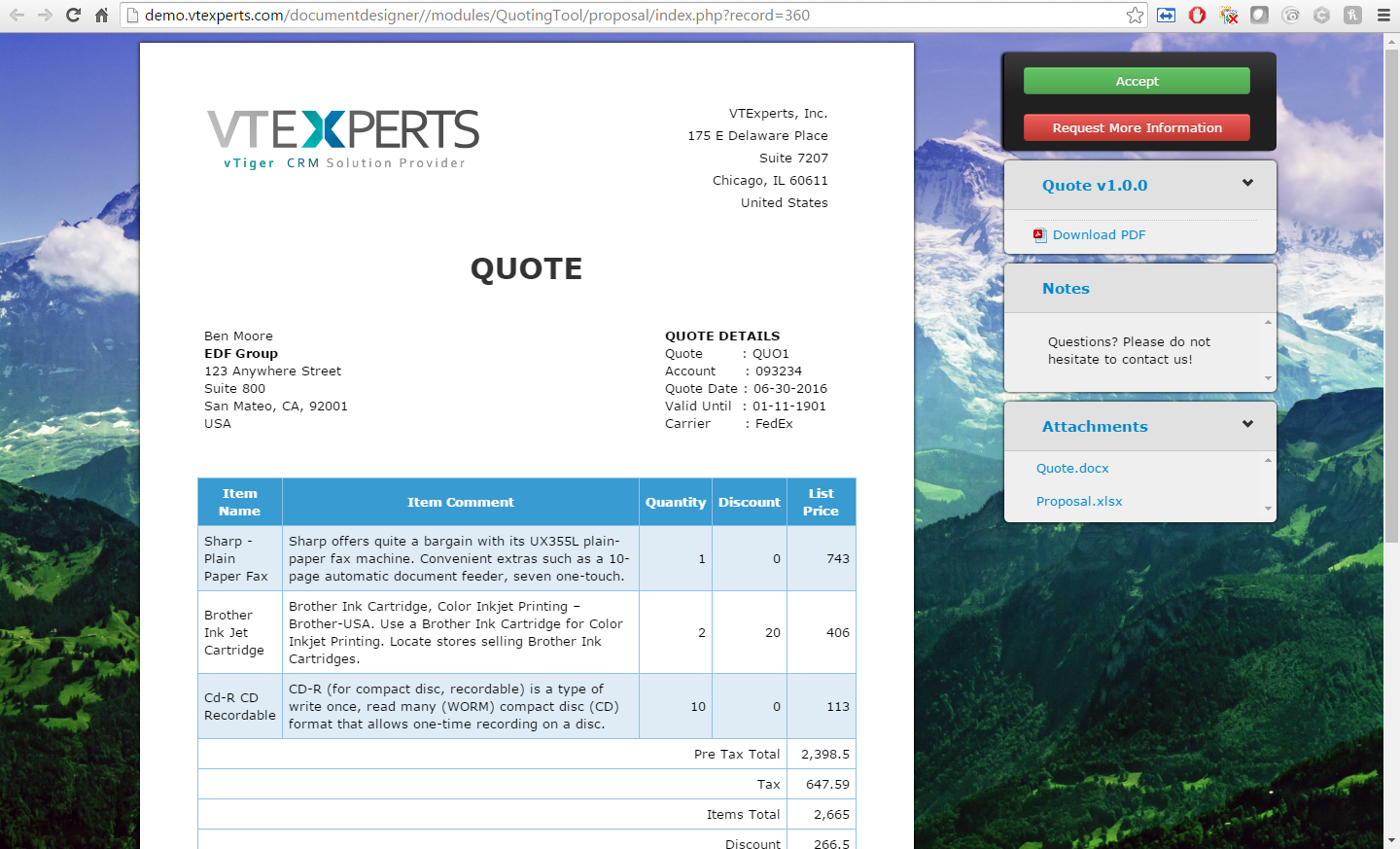The image size is (1400, 849).
Task: Click the page scrollbar down arrow
Action: point(1391,840)
